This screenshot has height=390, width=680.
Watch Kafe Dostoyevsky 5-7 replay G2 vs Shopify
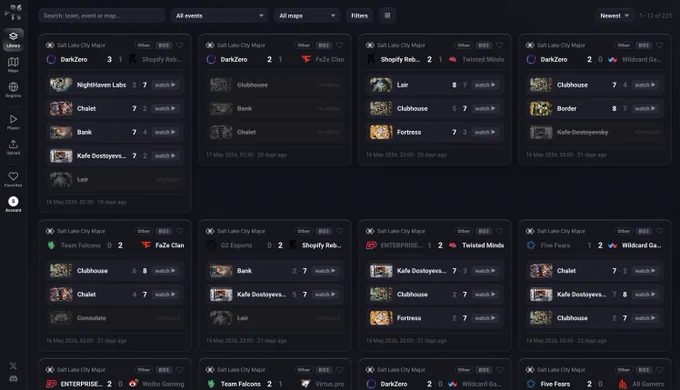point(325,295)
